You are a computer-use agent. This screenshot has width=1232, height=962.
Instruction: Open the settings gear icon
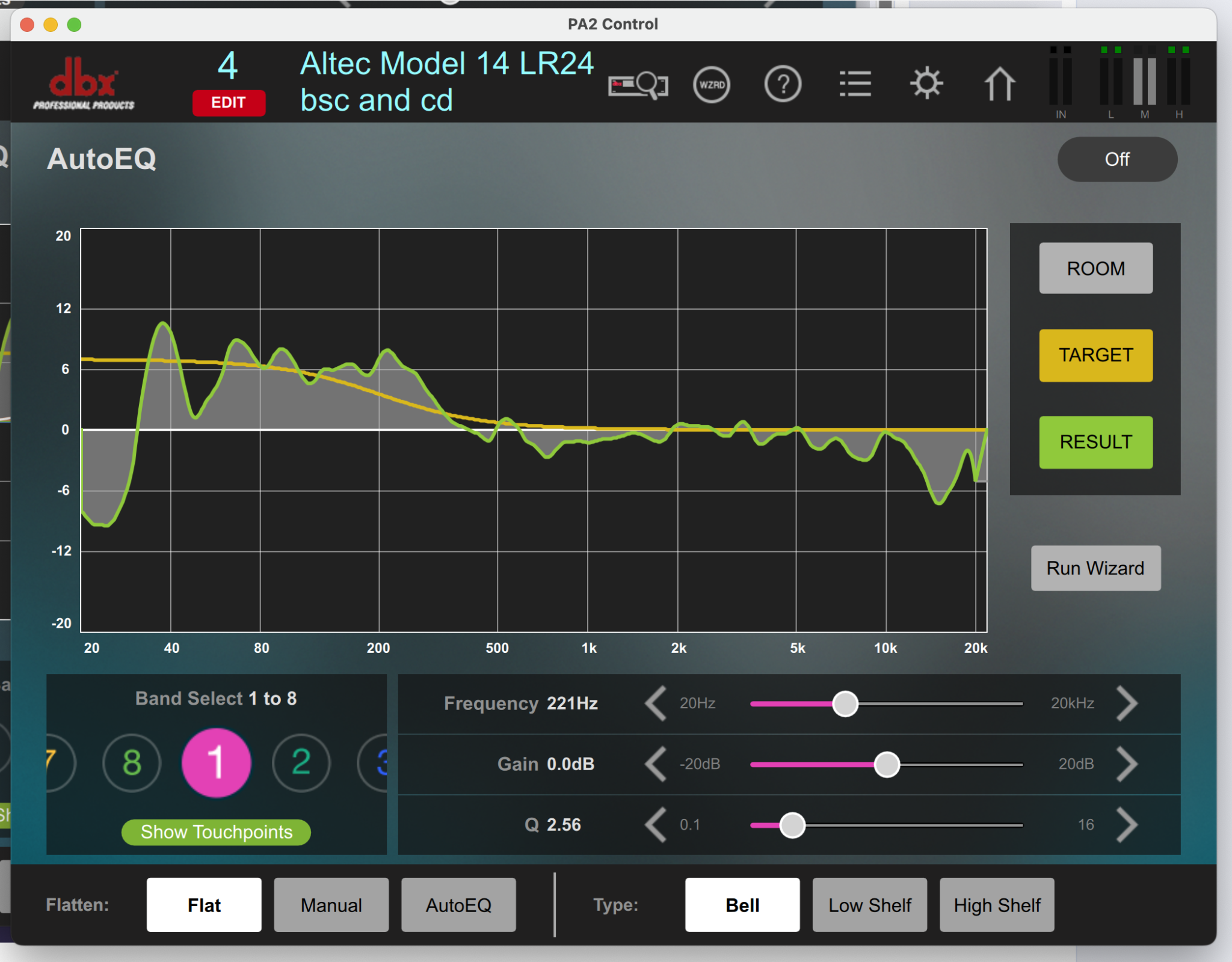(x=926, y=84)
